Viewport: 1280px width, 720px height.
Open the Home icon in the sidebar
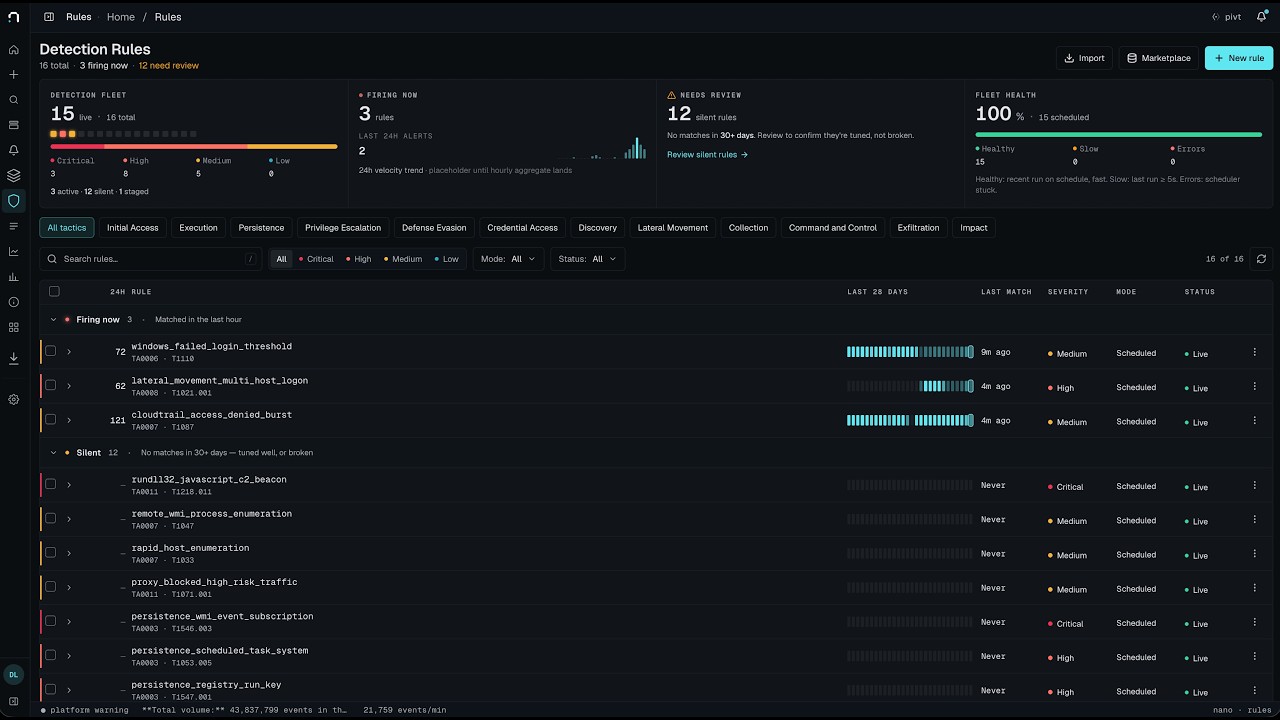(13, 49)
